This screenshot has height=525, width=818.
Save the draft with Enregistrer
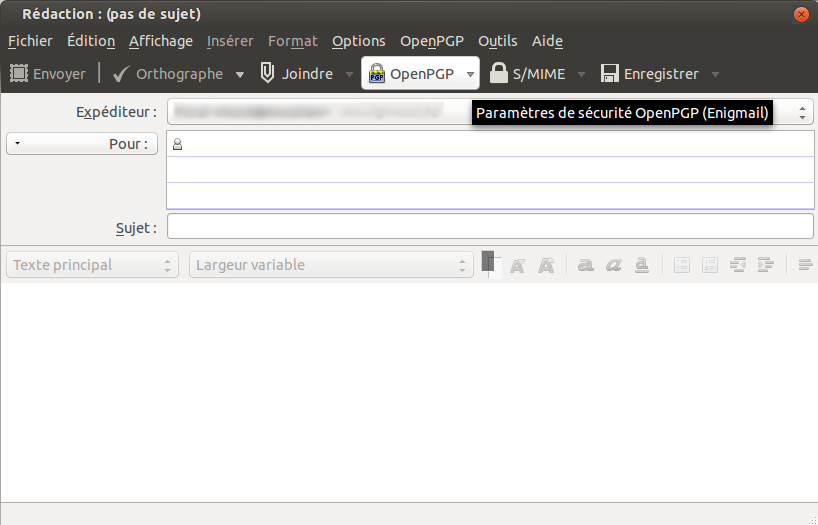tap(649, 73)
